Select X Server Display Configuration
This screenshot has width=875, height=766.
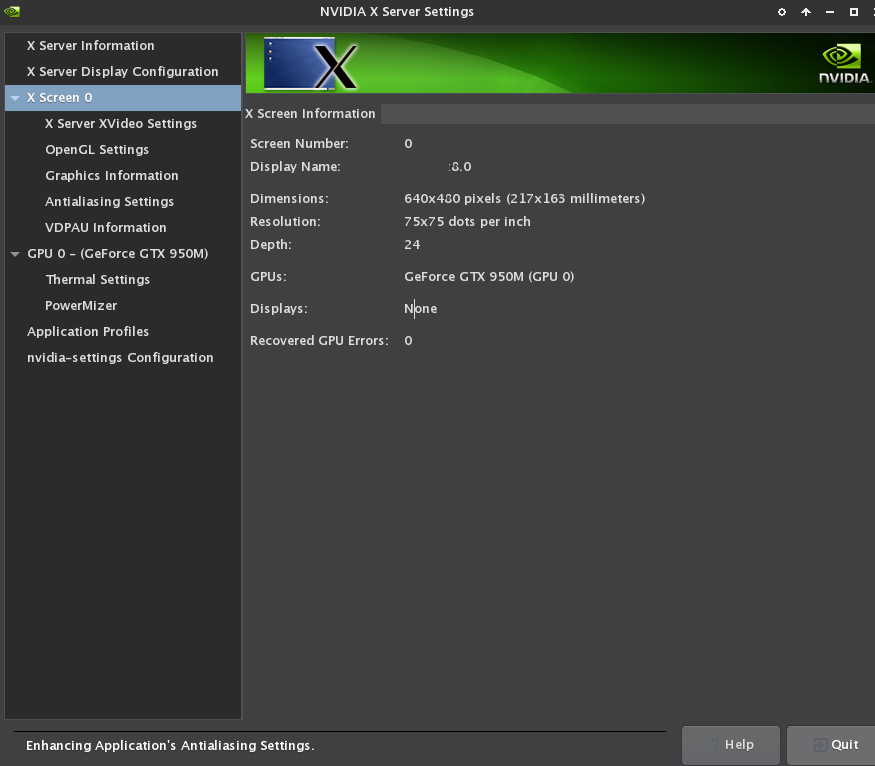point(122,72)
